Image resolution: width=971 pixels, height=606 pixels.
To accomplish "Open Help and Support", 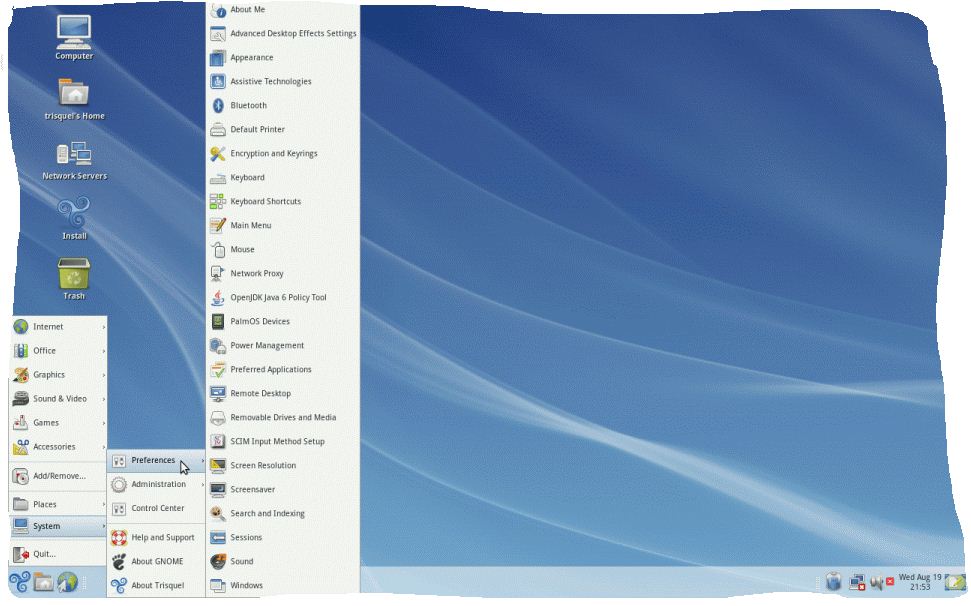I will (157, 538).
